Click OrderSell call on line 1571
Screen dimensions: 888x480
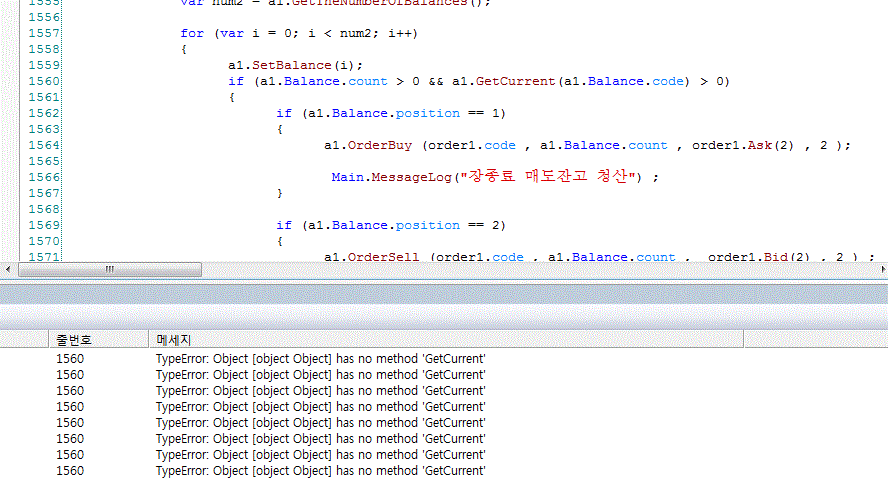click(x=384, y=257)
